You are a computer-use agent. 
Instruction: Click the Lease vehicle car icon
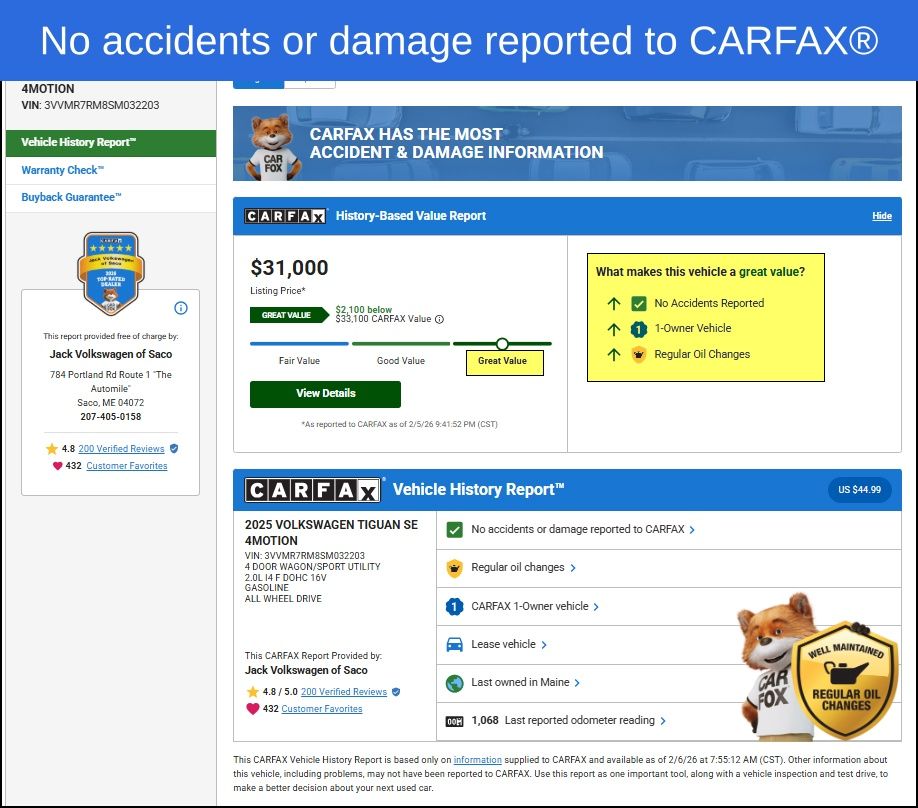(454, 645)
